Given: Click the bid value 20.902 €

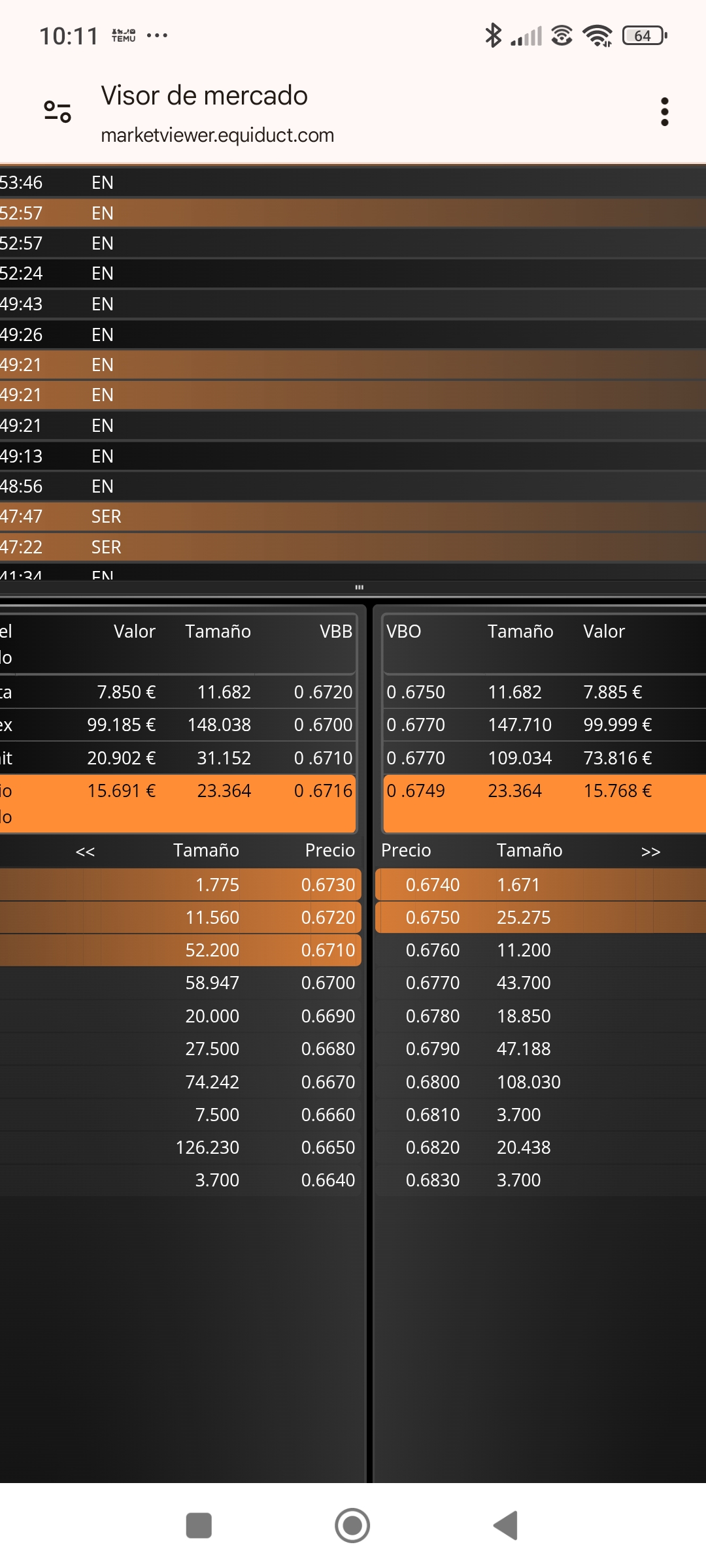Looking at the screenshot, I should (x=122, y=758).
